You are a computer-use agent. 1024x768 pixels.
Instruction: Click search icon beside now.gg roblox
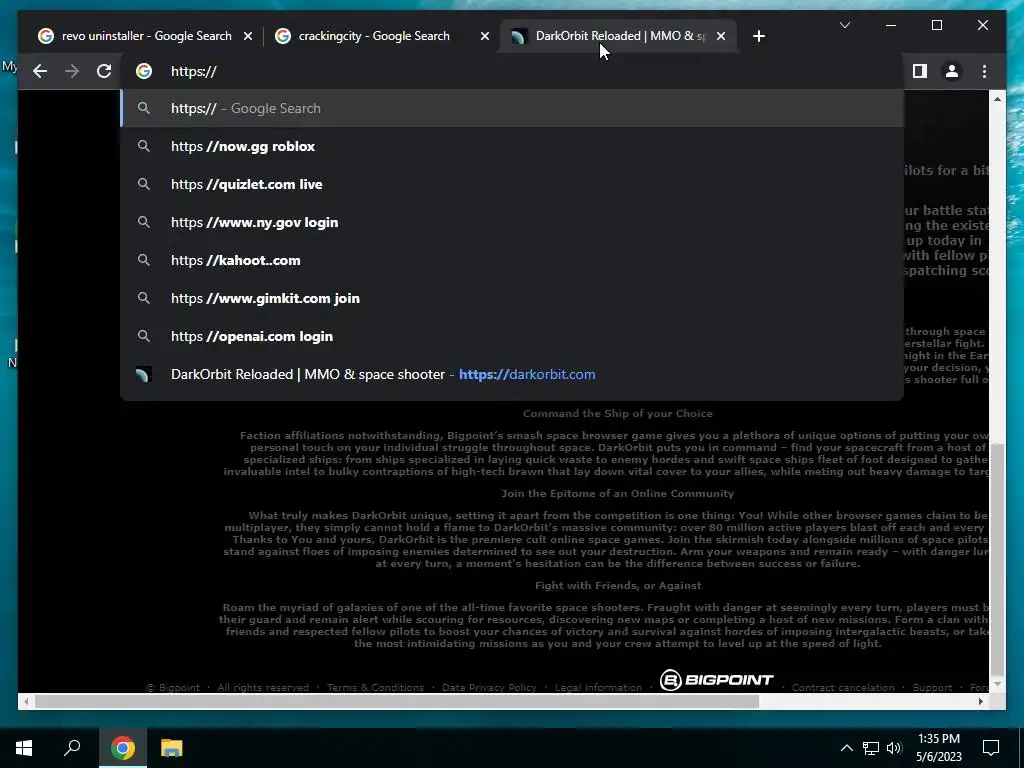tap(144, 146)
